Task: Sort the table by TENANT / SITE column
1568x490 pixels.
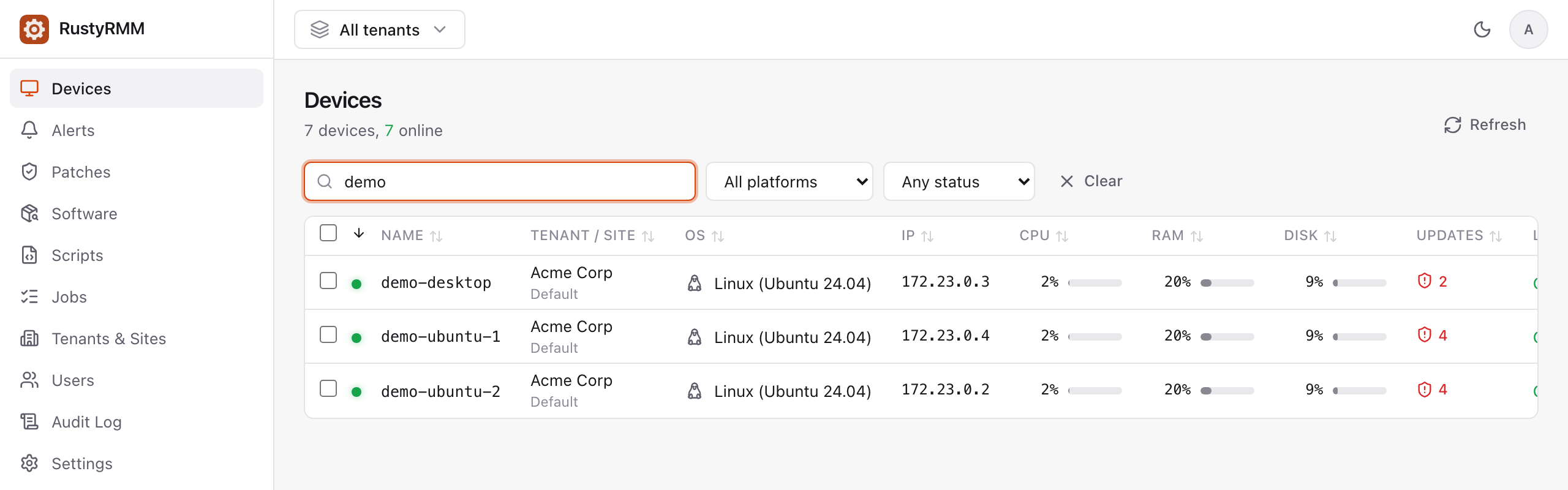Action: pos(592,236)
